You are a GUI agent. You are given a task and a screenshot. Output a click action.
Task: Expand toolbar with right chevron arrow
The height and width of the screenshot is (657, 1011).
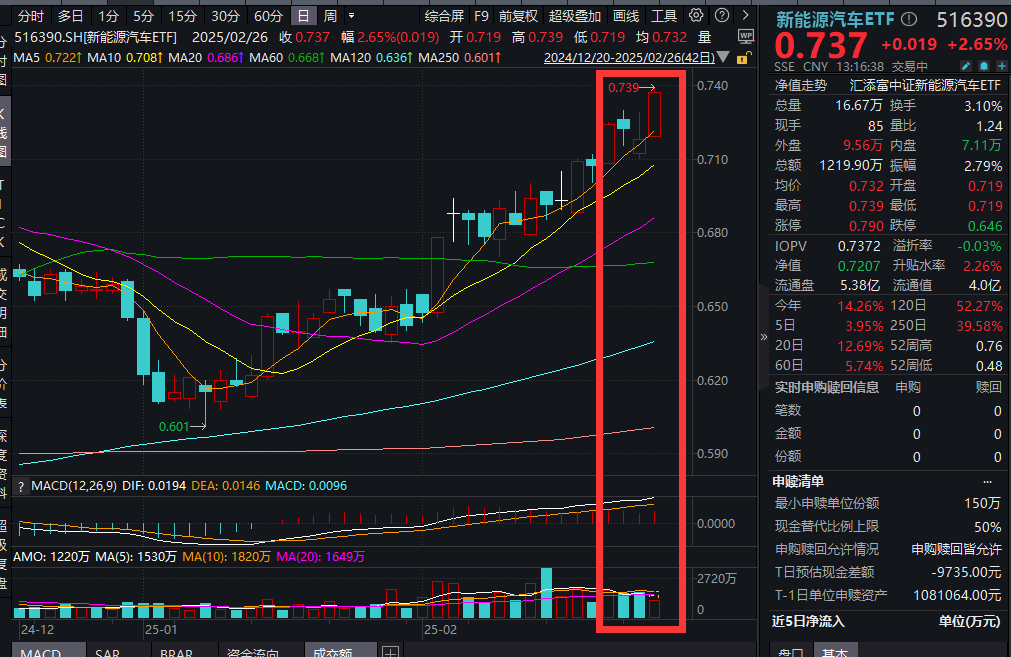(745, 16)
